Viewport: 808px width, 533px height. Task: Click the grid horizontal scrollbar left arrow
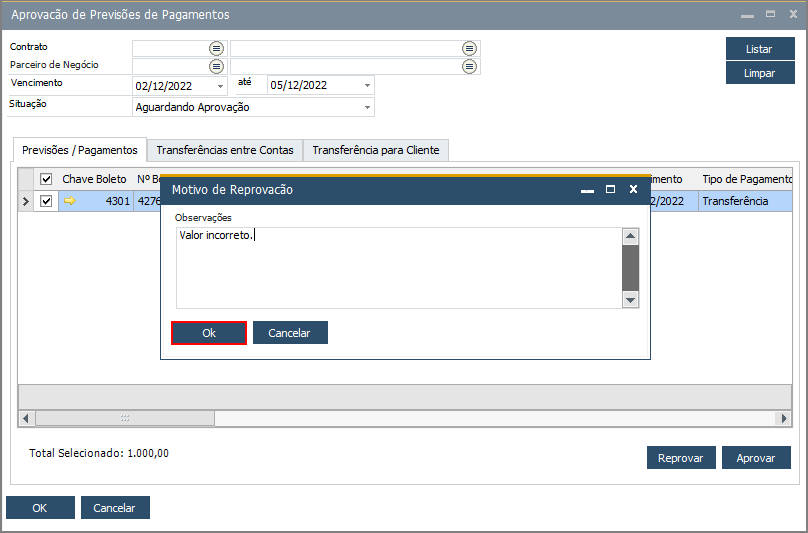[26, 418]
